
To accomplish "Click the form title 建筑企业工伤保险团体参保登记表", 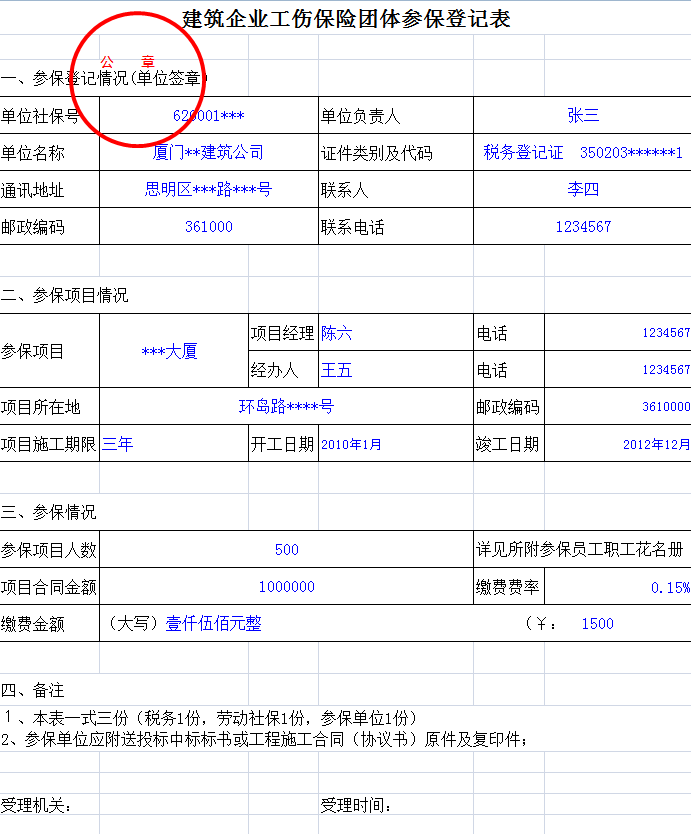I will pyautogui.click(x=346, y=19).
